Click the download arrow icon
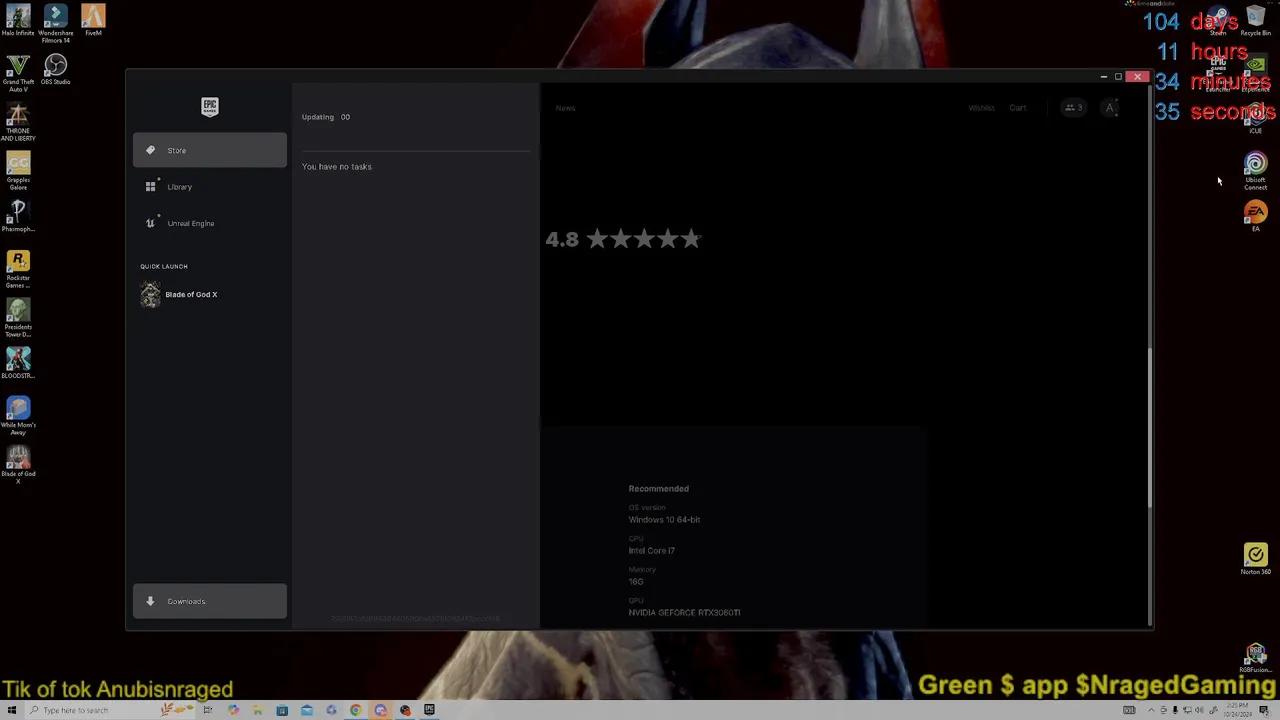 click(x=150, y=601)
